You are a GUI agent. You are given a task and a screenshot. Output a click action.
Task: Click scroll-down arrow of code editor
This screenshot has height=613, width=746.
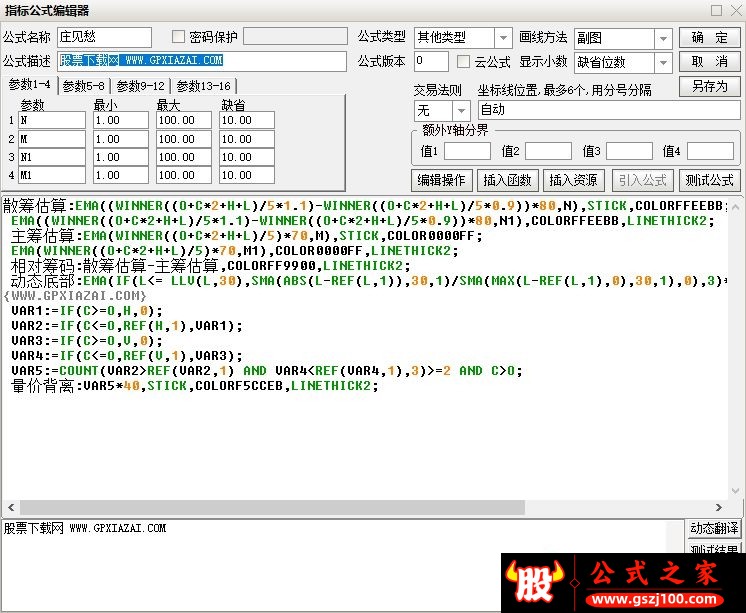coord(735,491)
